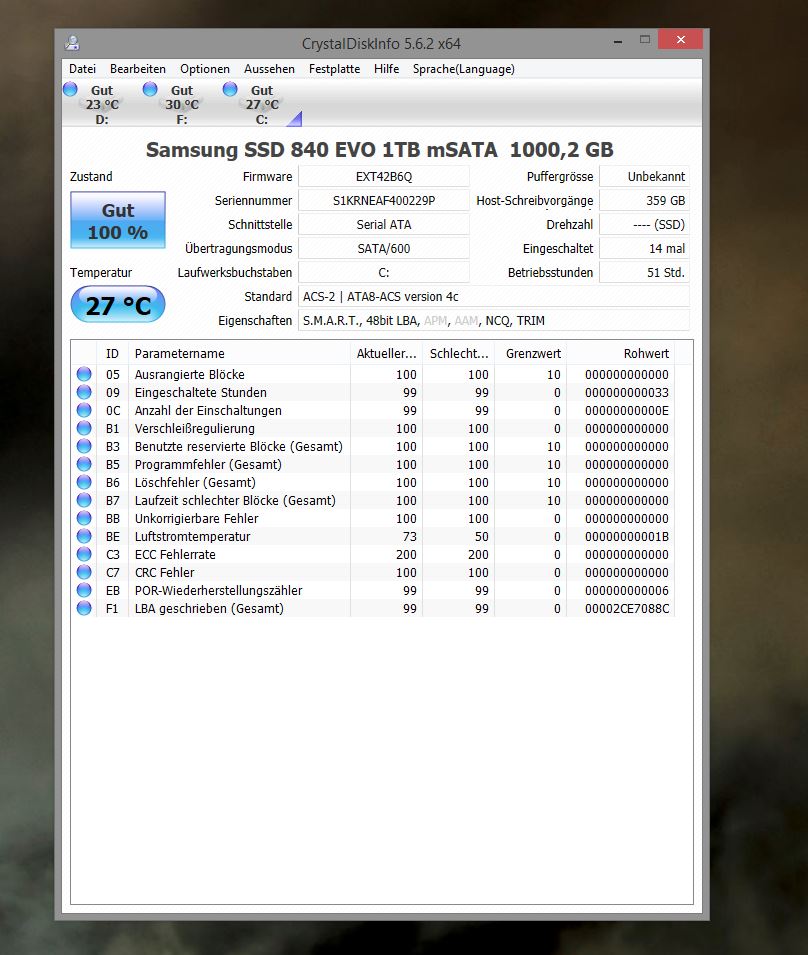Image resolution: width=808 pixels, height=955 pixels.
Task: Click the Rohwert column header
Action: [620, 353]
